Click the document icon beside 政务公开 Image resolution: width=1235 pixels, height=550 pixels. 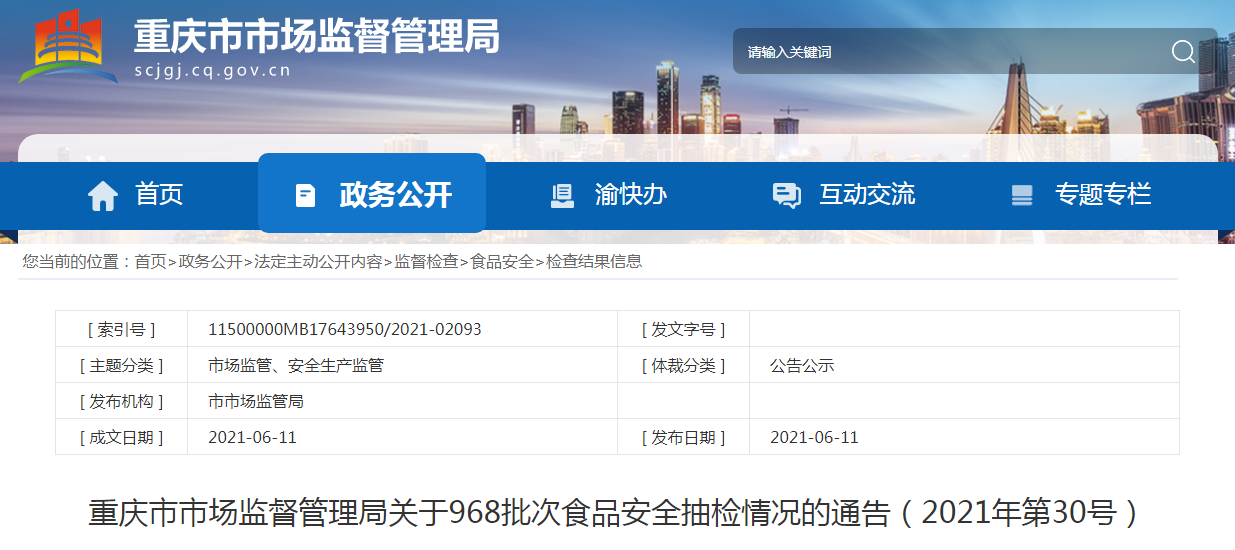(x=306, y=195)
